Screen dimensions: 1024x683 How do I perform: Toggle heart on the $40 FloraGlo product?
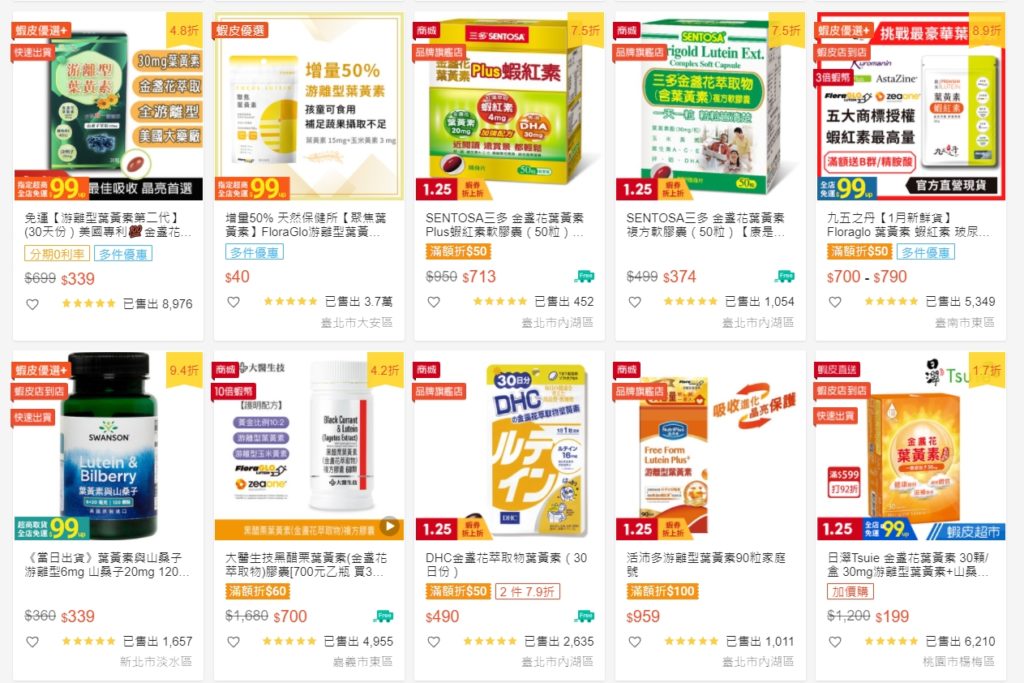233,302
